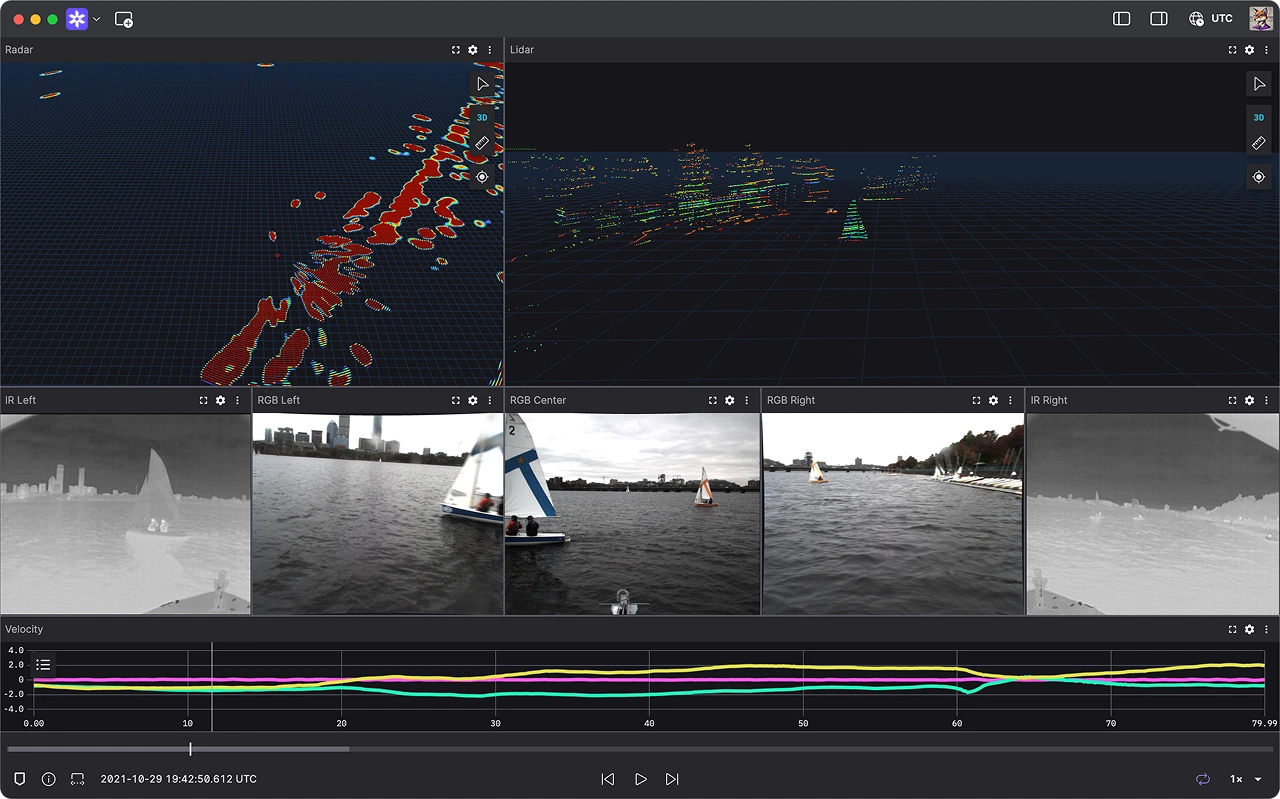Open the IR Right panel menu
Image resolution: width=1280 pixels, height=799 pixels.
pyautogui.click(x=1264, y=400)
